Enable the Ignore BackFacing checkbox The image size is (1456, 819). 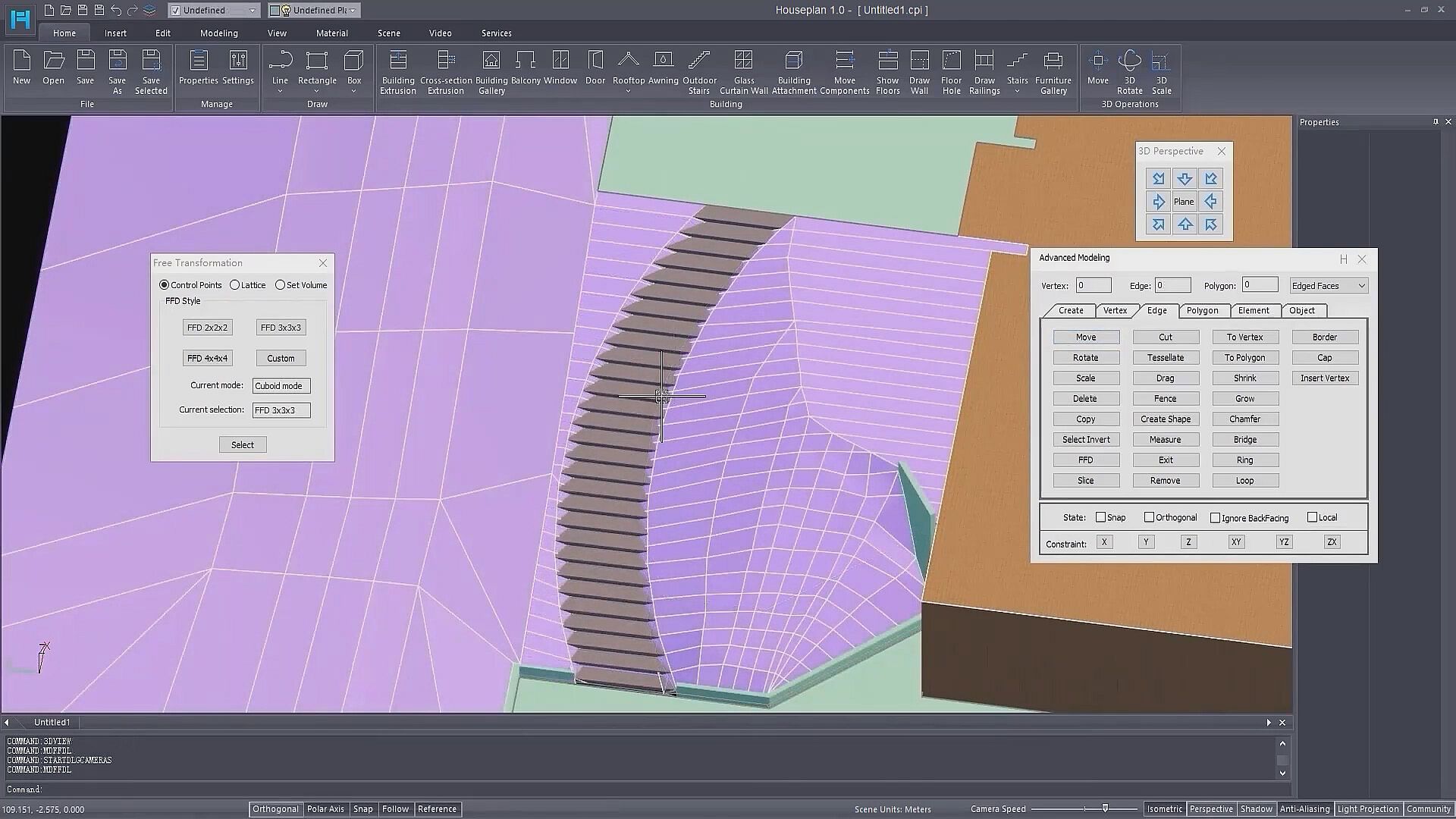coord(1215,518)
